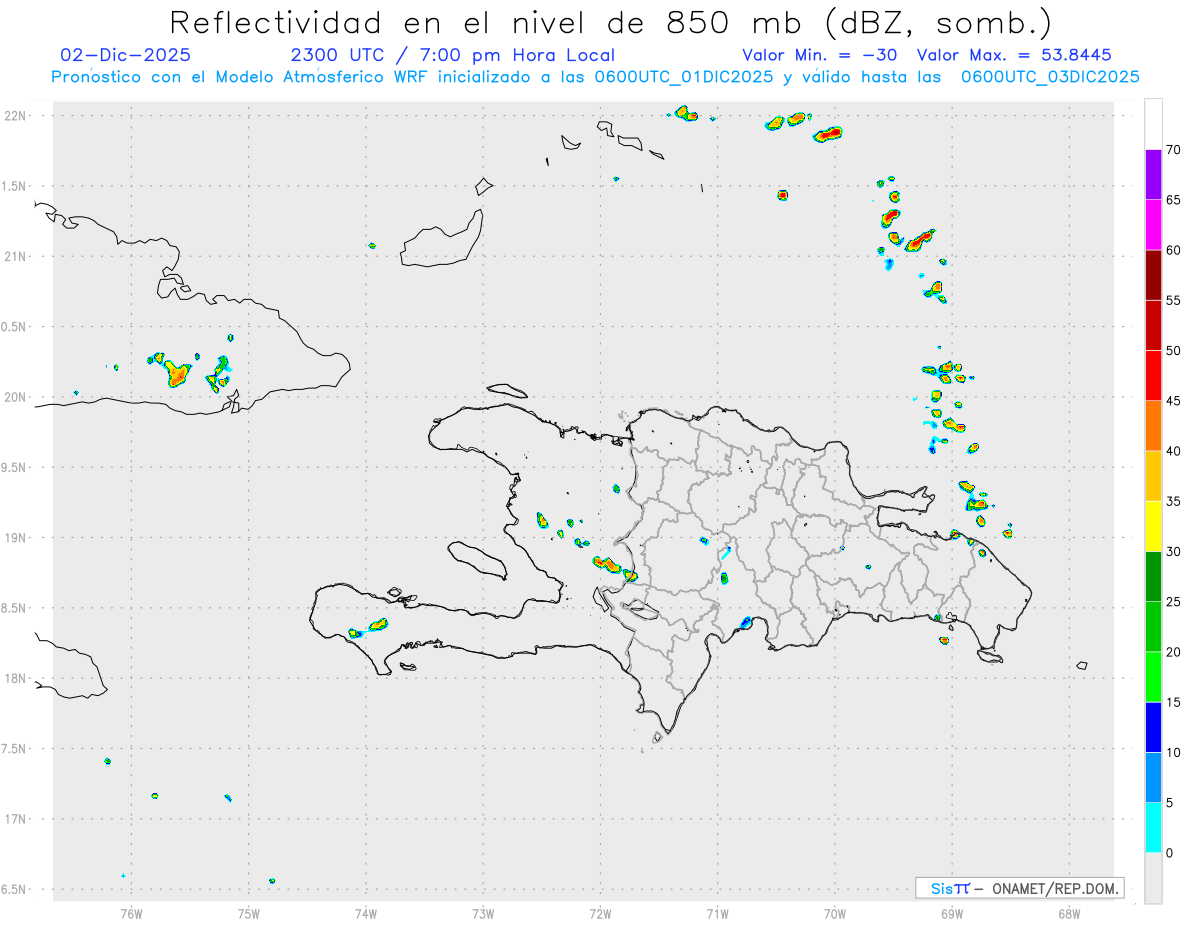Pick the light blue 5–10 dBZ color segment

pyautogui.click(x=1153, y=778)
